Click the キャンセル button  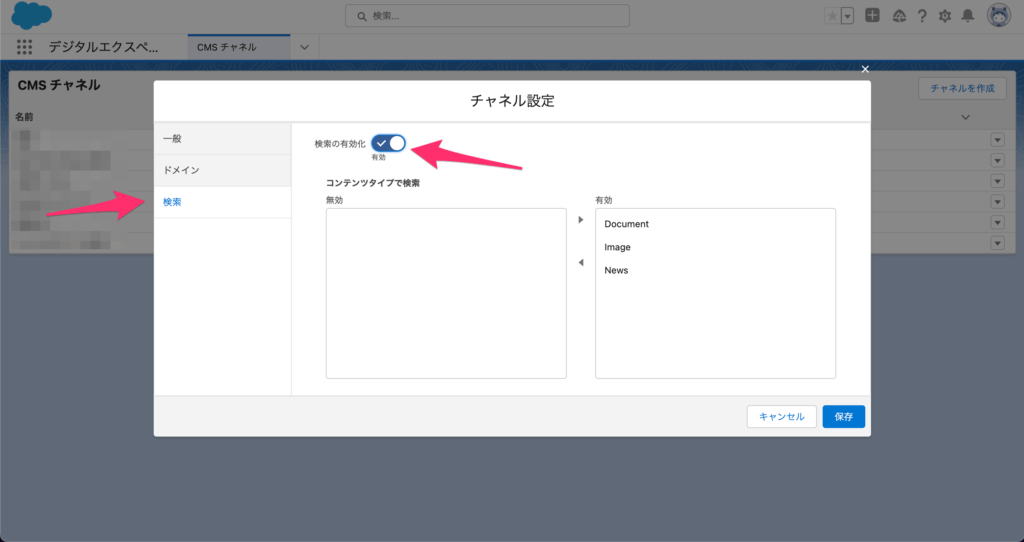(781, 416)
